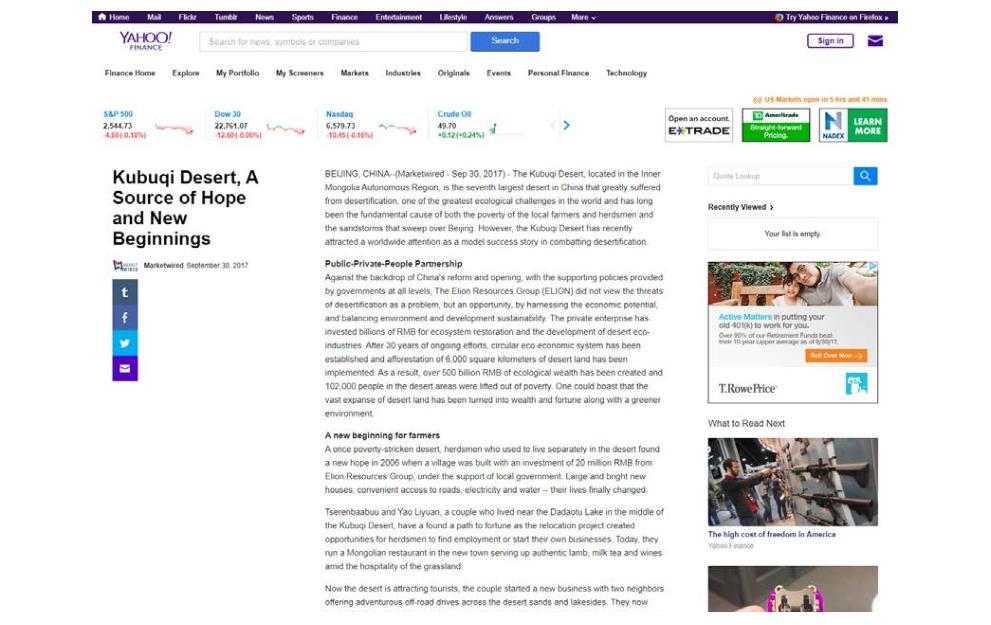
Task: Click Try Yahoo Finance on Firefox link
Action: [x=832, y=17]
